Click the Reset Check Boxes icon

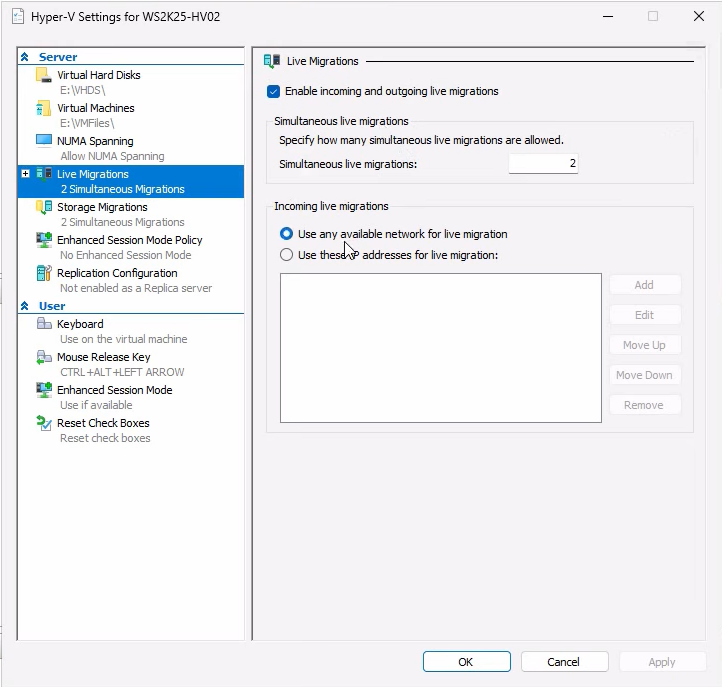click(x=44, y=423)
